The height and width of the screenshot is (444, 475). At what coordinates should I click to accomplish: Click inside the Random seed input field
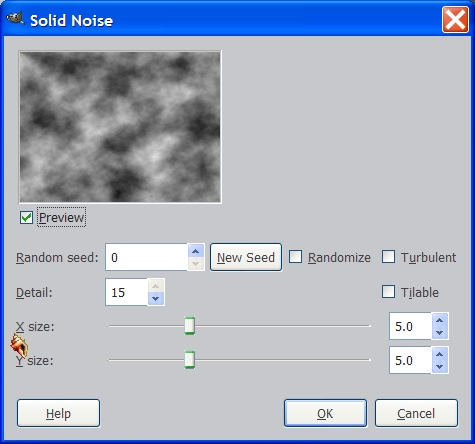tap(146, 257)
